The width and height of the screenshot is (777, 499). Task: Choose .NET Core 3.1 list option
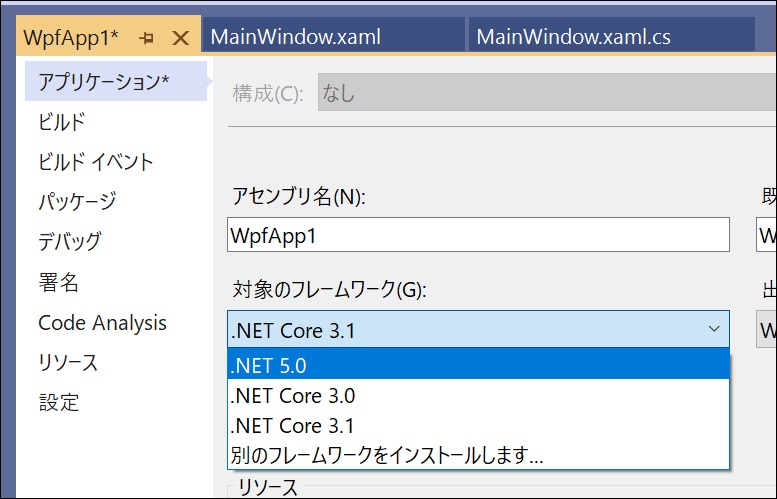pos(478,426)
